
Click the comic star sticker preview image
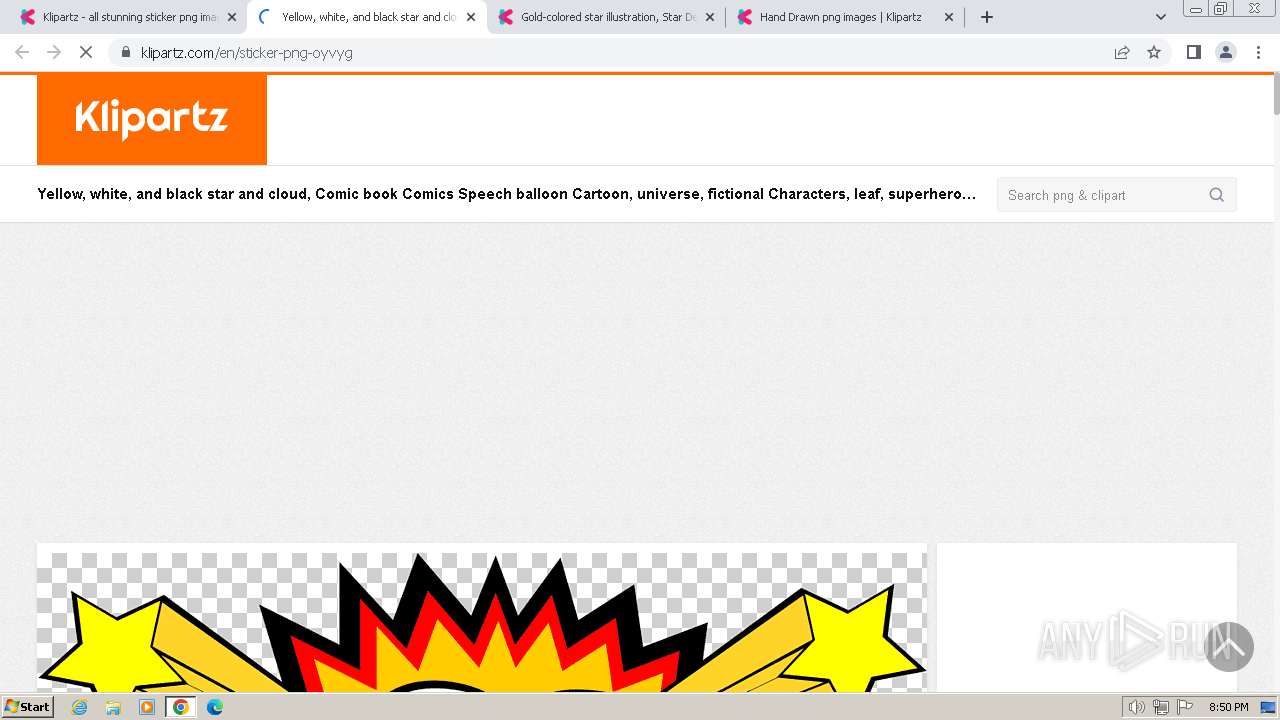[482, 620]
